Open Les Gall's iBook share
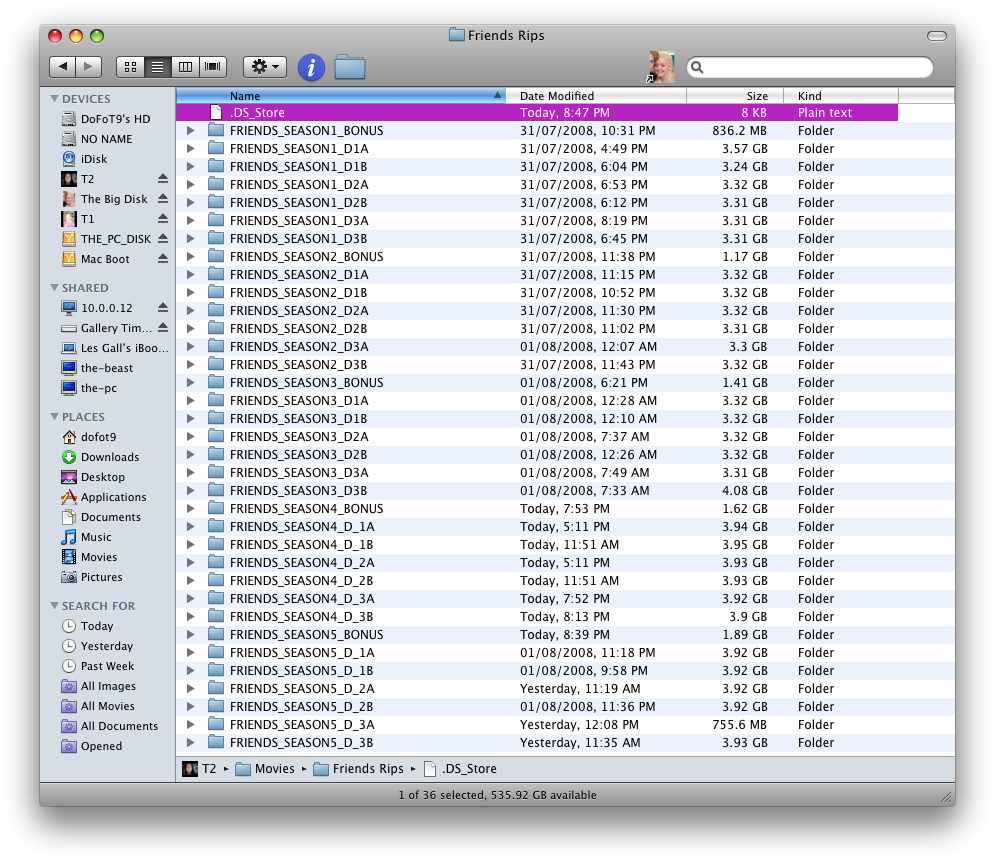 point(115,348)
